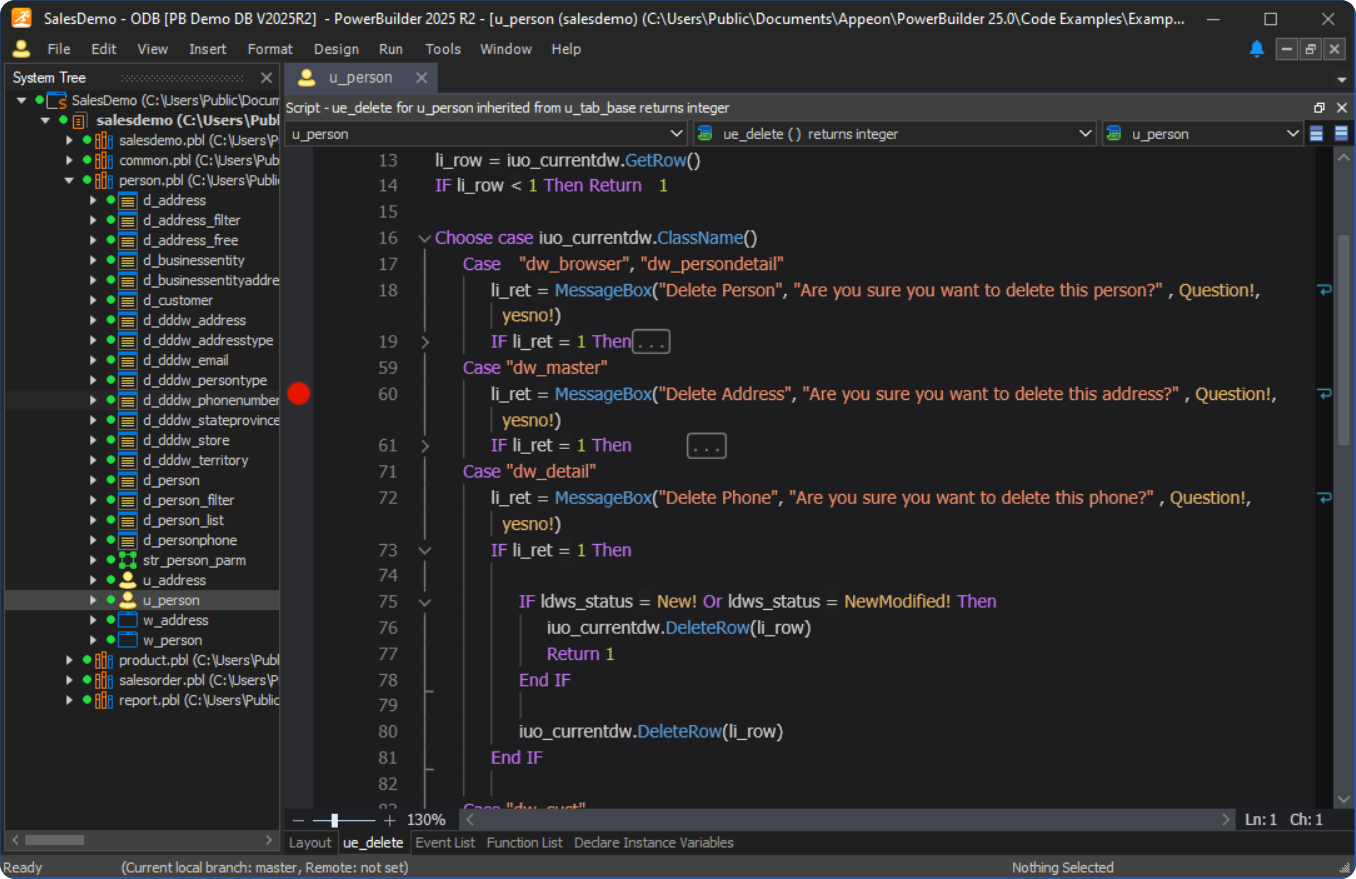Screen dimensions: 1356x879
Task: Expand the d_address_filter tree node
Action: 94,220
